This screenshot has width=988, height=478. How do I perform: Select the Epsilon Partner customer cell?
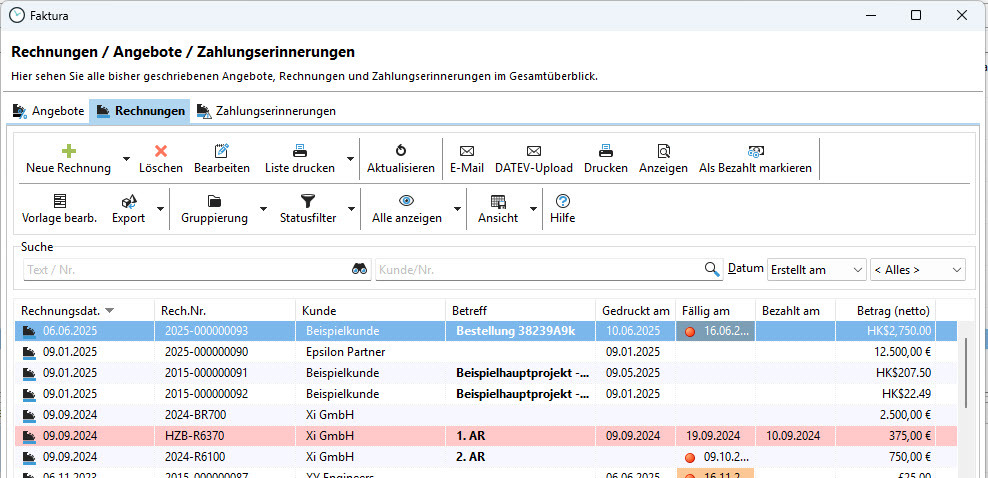pyautogui.click(x=370, y=352)
